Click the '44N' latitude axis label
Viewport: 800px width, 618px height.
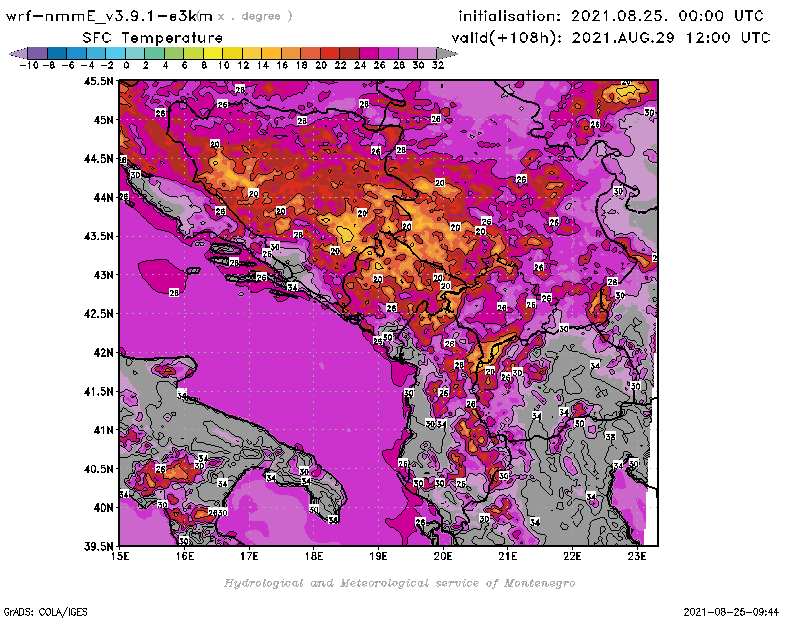[103, 197]
